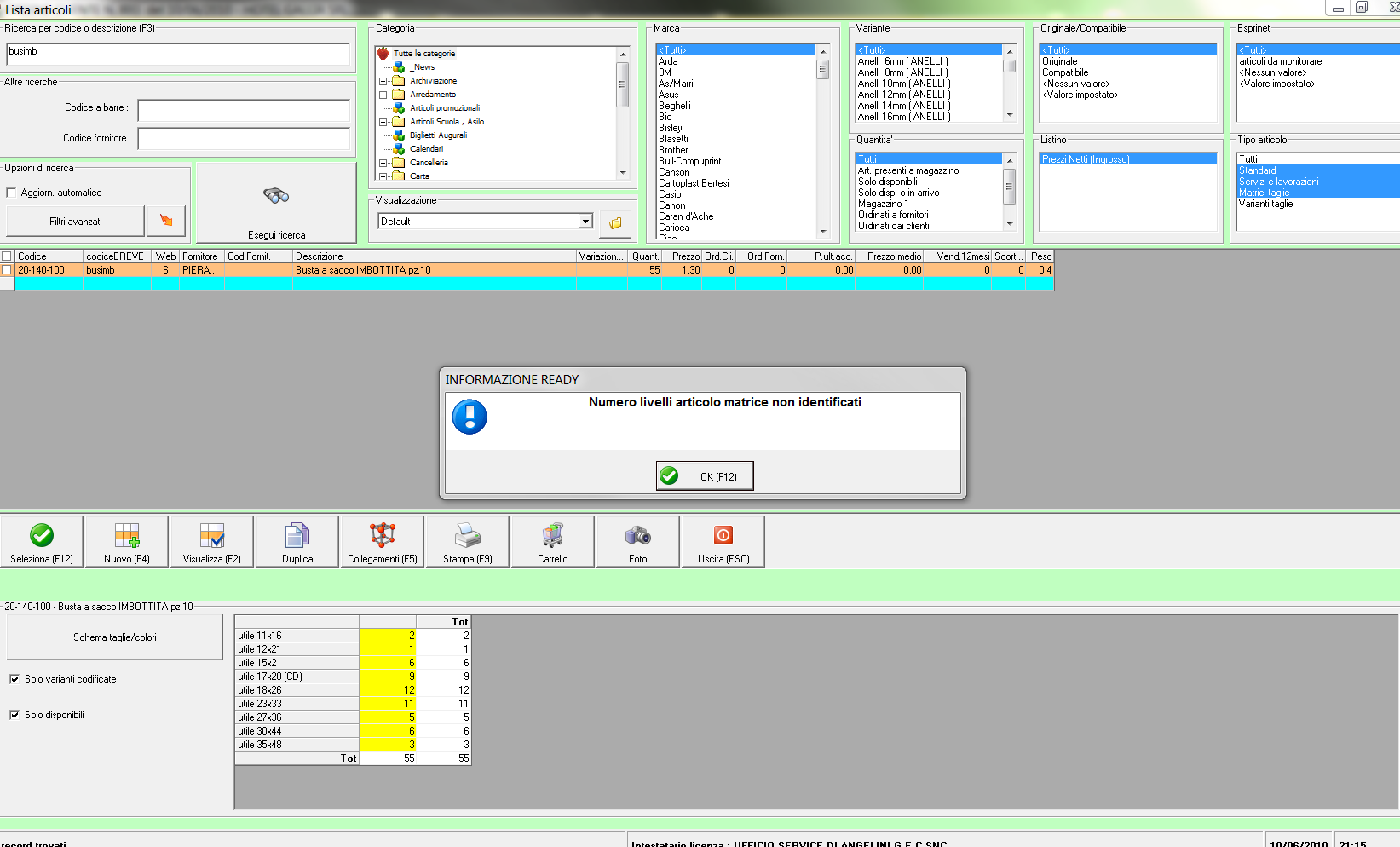Screen dimensions: 1400x847
Task: Print the list with Stampa (F9)
Action: click(x=468, y=541)
